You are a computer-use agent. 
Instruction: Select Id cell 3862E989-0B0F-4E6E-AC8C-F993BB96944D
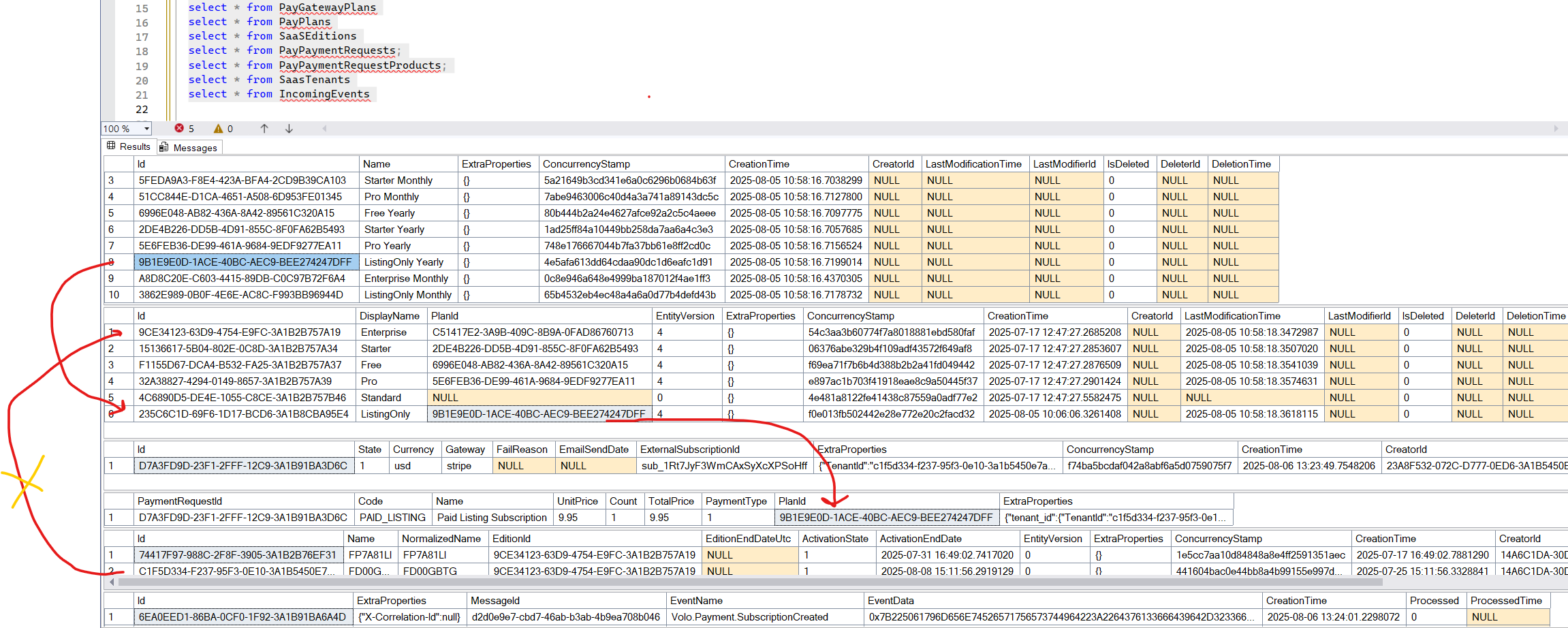pos(247,295)
